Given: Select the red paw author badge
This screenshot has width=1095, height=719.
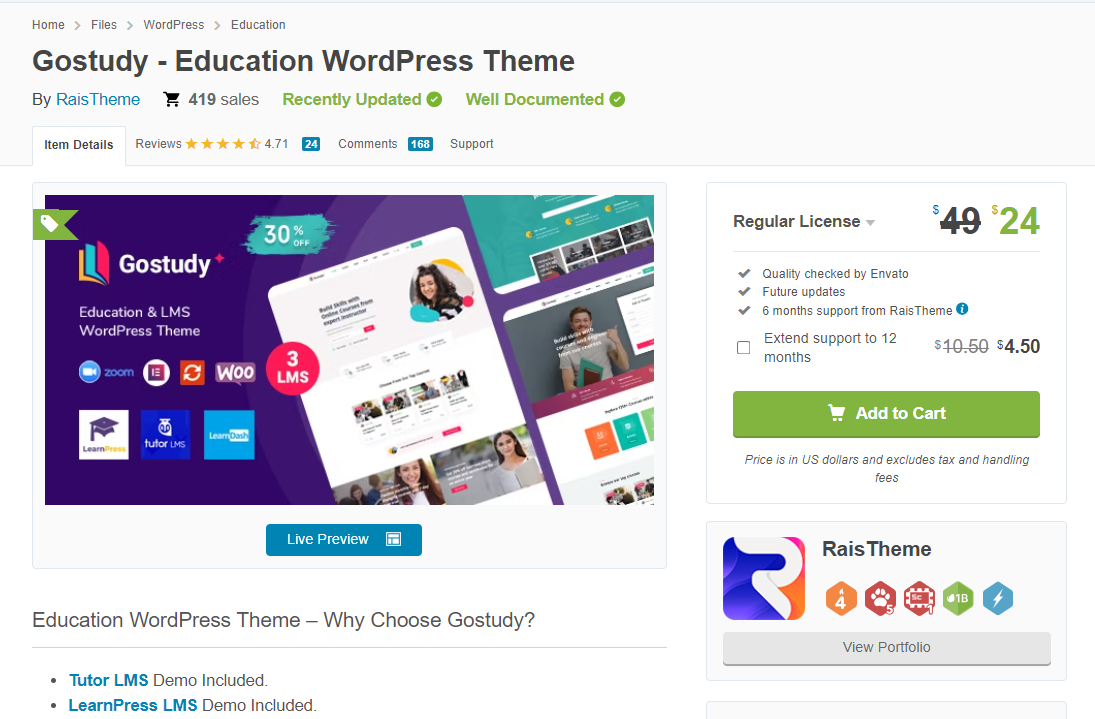Looking at the screenshot, I should 880,597.
